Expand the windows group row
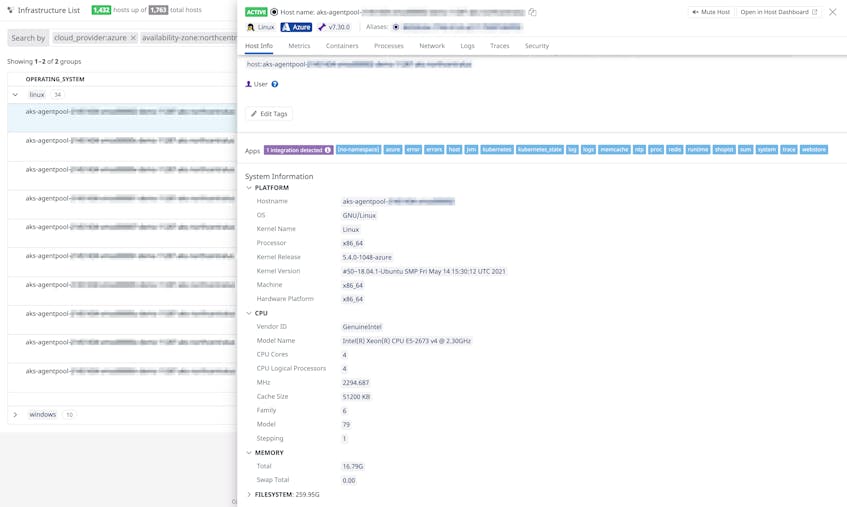Image resolution: width=847 pixels, height=507 pixels. coord(15,415)
